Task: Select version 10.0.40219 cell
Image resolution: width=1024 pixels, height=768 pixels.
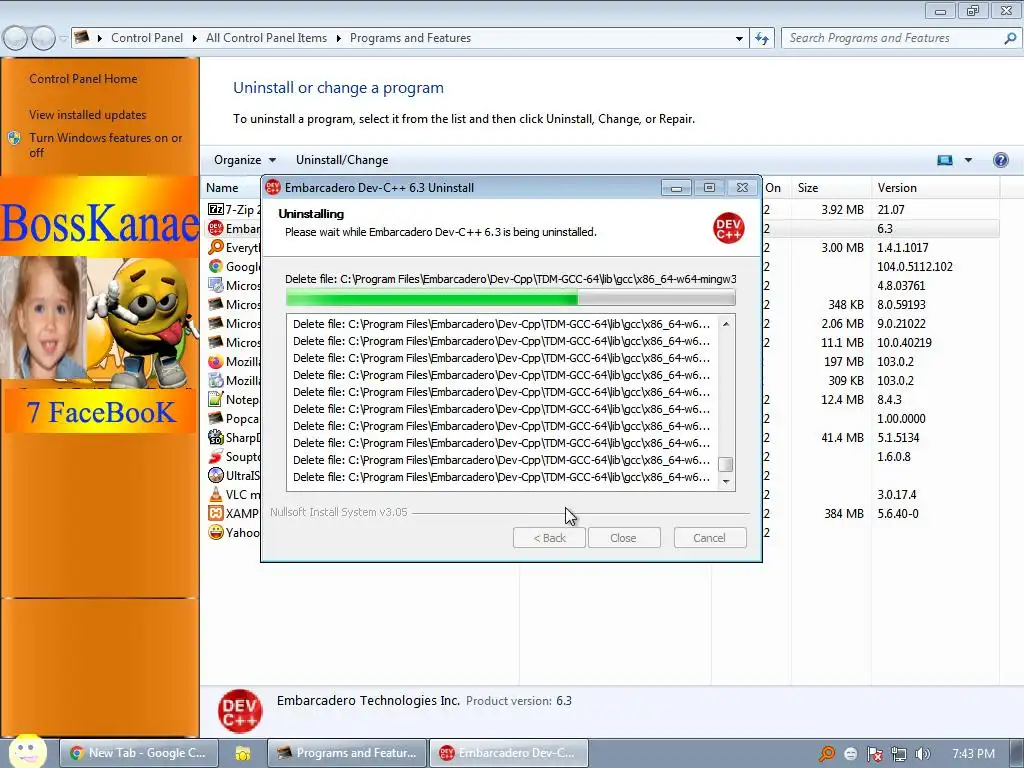Action: tap(904, 343)
